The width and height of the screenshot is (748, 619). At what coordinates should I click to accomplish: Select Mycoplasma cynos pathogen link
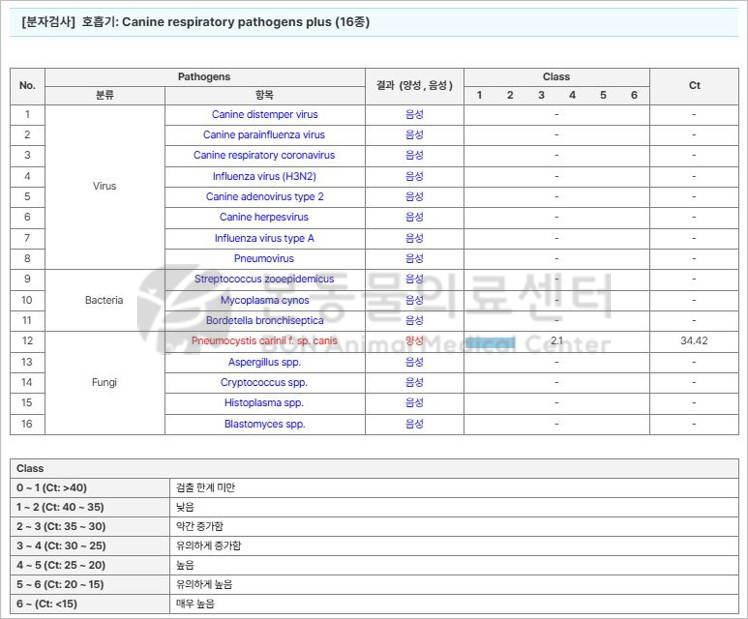click(x=264, y=300)
